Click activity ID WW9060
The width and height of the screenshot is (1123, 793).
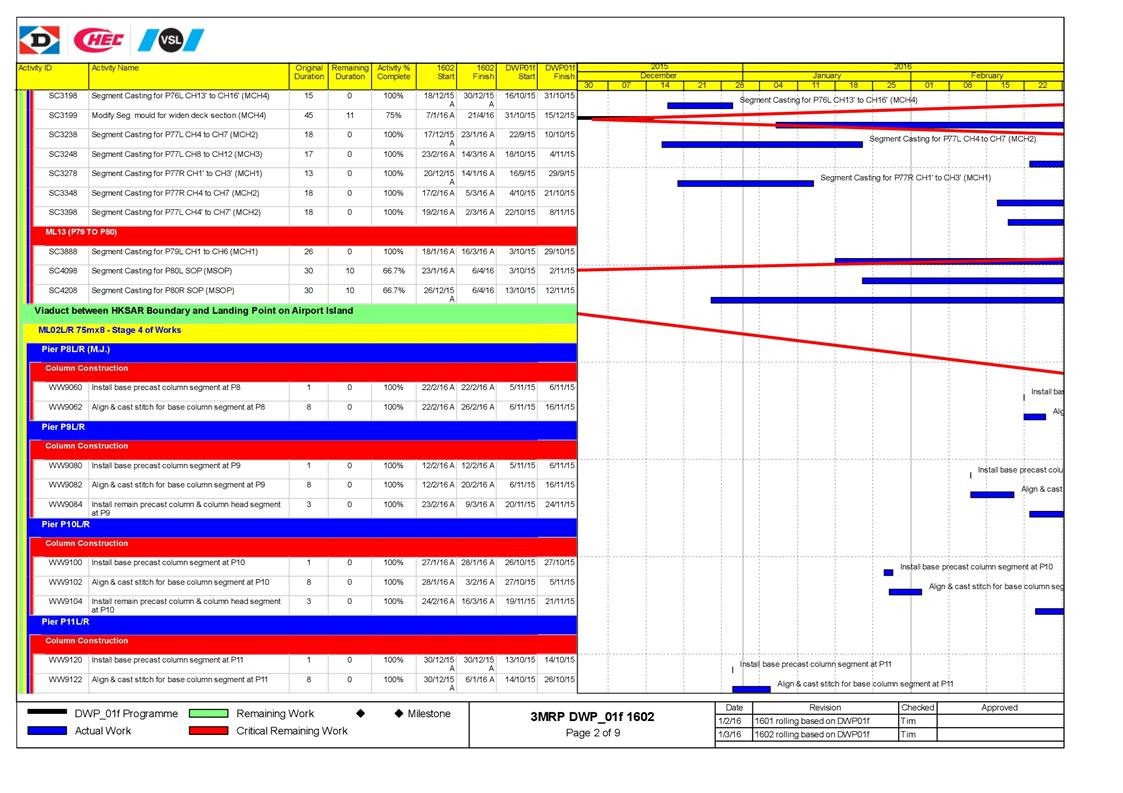pos(65,388)
